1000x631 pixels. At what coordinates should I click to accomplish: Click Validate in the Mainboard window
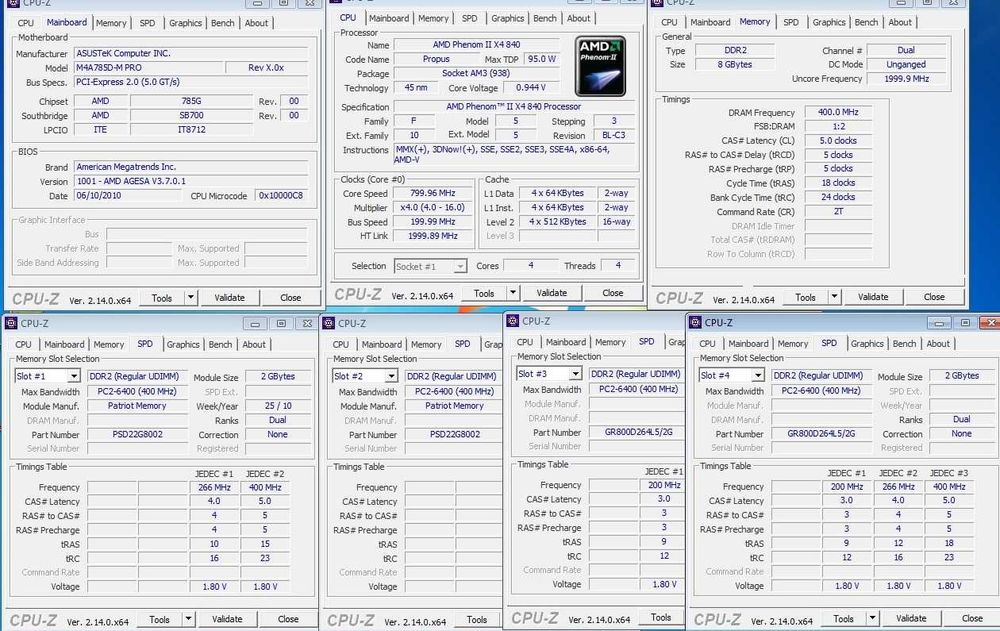point(230,298)
